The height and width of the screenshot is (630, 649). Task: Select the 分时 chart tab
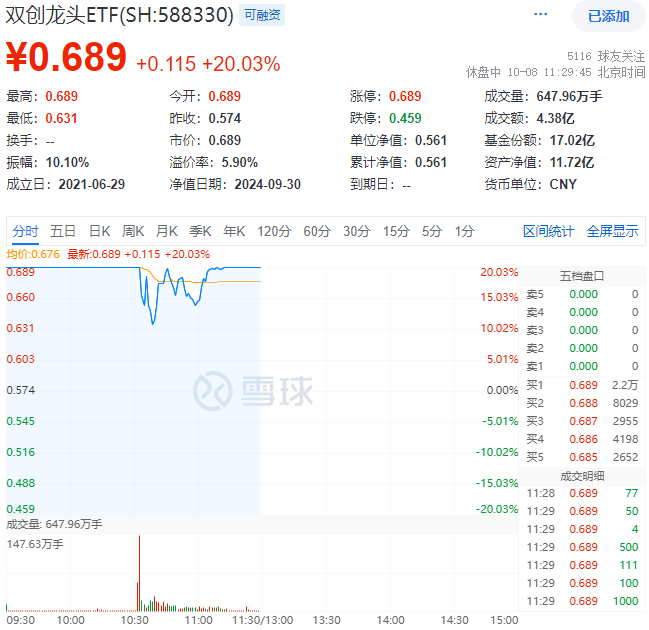click(25, 231)
